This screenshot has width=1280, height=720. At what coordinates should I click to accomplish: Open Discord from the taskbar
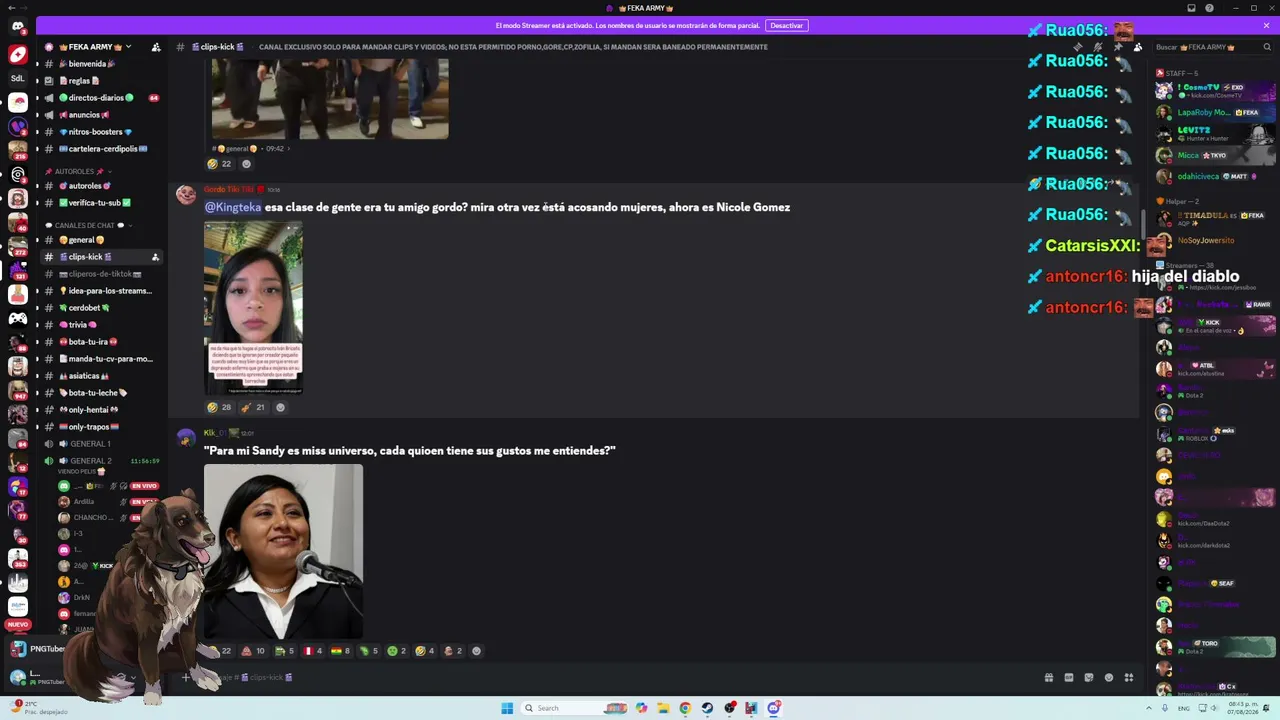(x=773, y=708)
